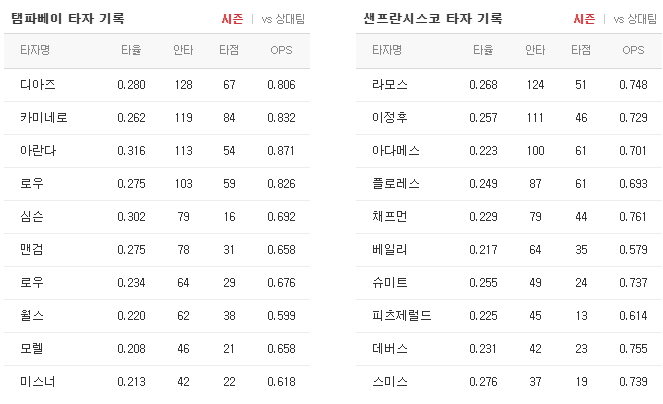Open batter 아란다 entry

pyautogui.click(x=38, y=151)
